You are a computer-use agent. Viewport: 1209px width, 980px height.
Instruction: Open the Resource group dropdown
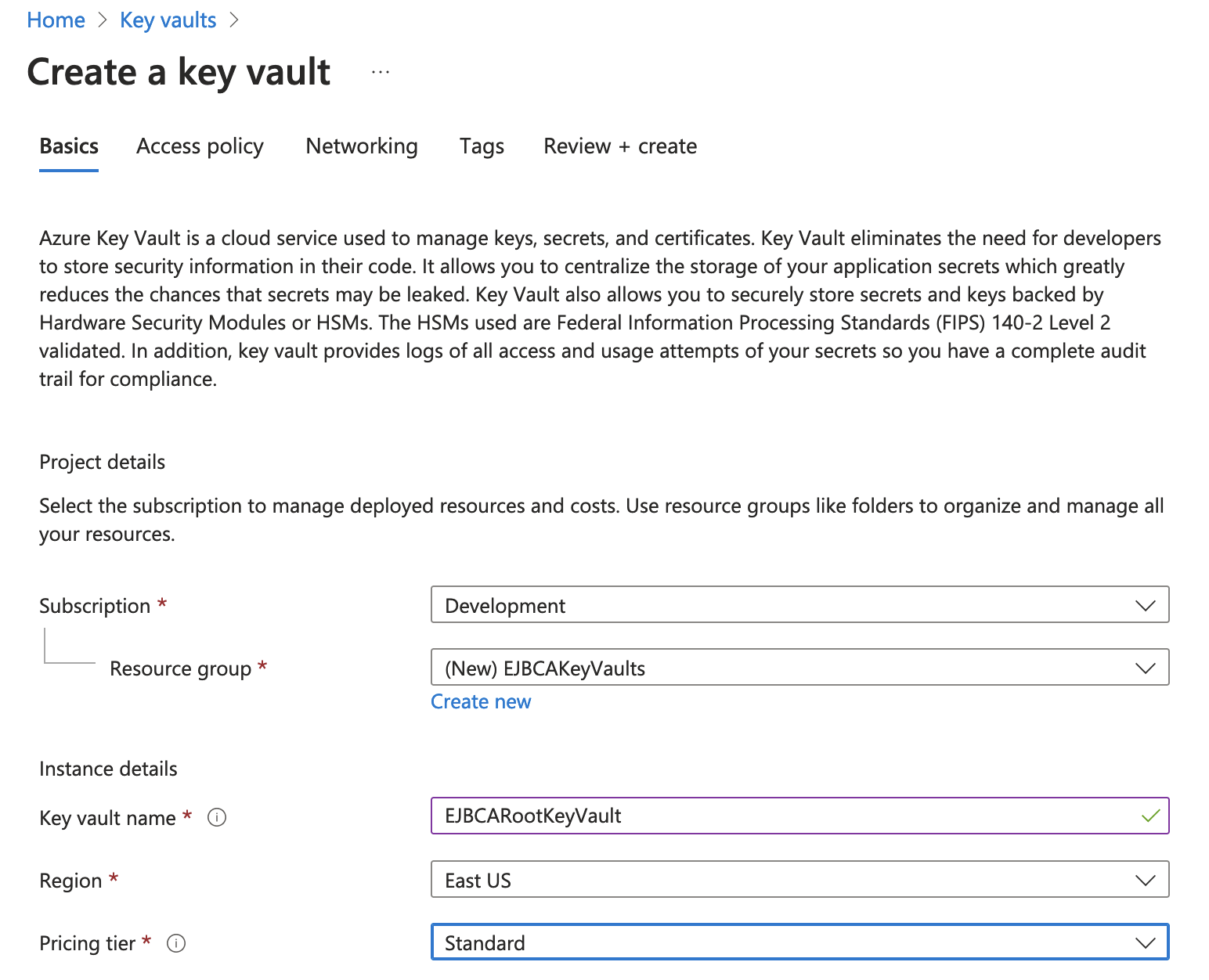799,668
